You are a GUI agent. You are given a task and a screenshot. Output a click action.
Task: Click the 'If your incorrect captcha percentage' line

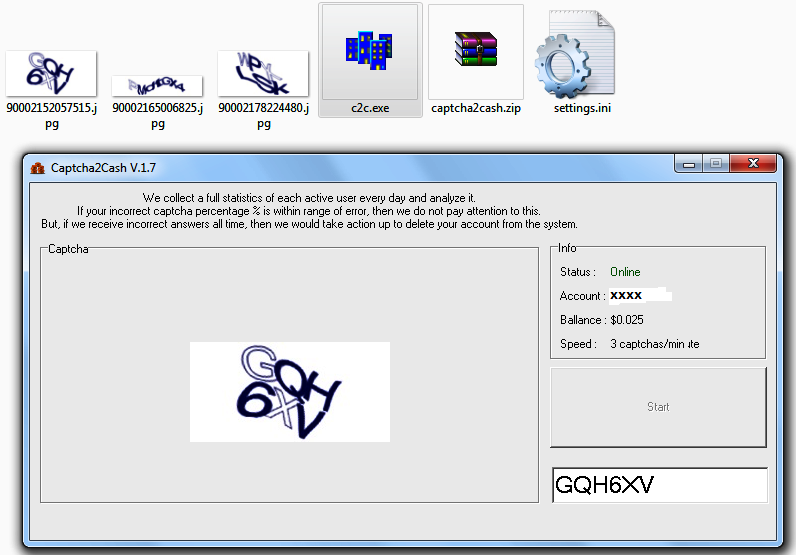tap(309, 211)
